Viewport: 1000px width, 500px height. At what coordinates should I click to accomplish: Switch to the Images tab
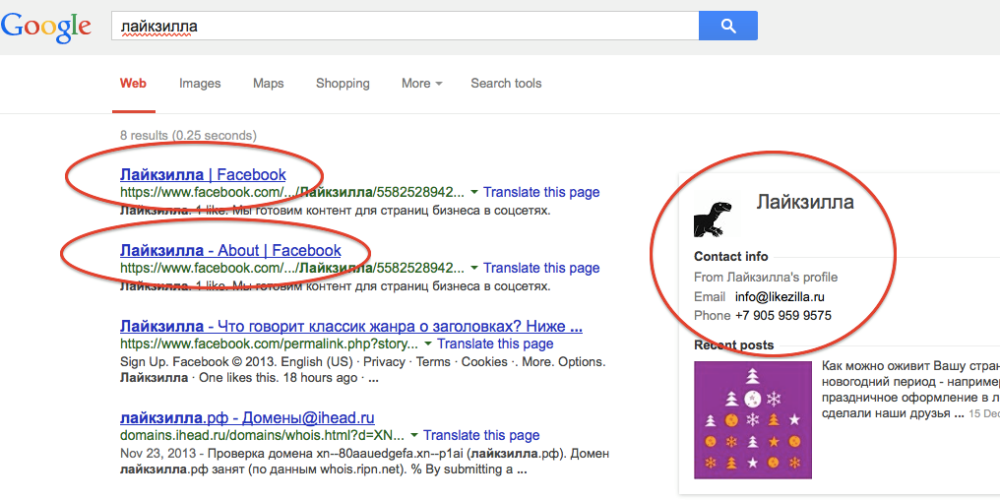click(x=200, y=84)
